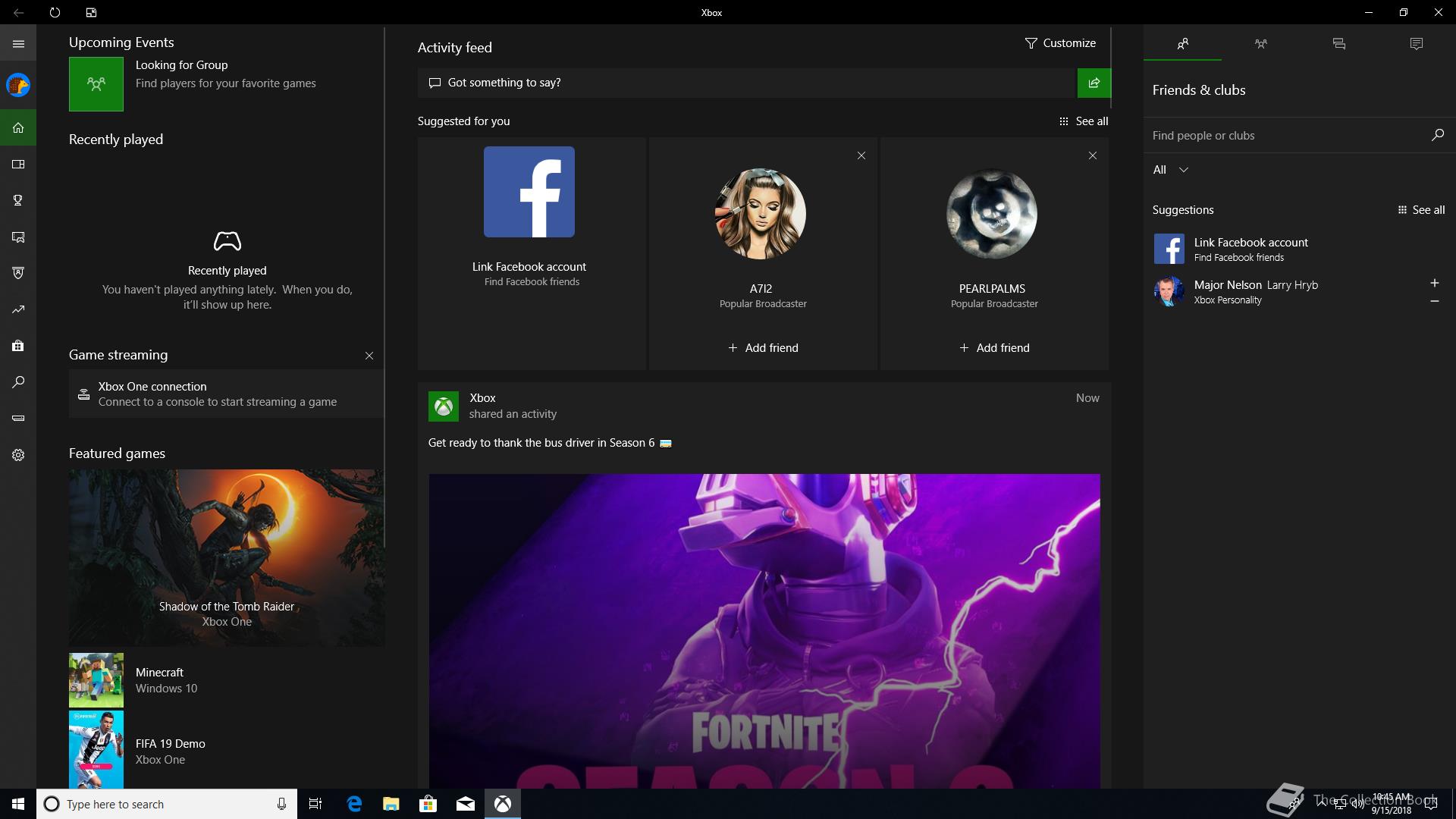
Task: Open the Microsoft Store bag sidebar icon
Action: point(18,346)
